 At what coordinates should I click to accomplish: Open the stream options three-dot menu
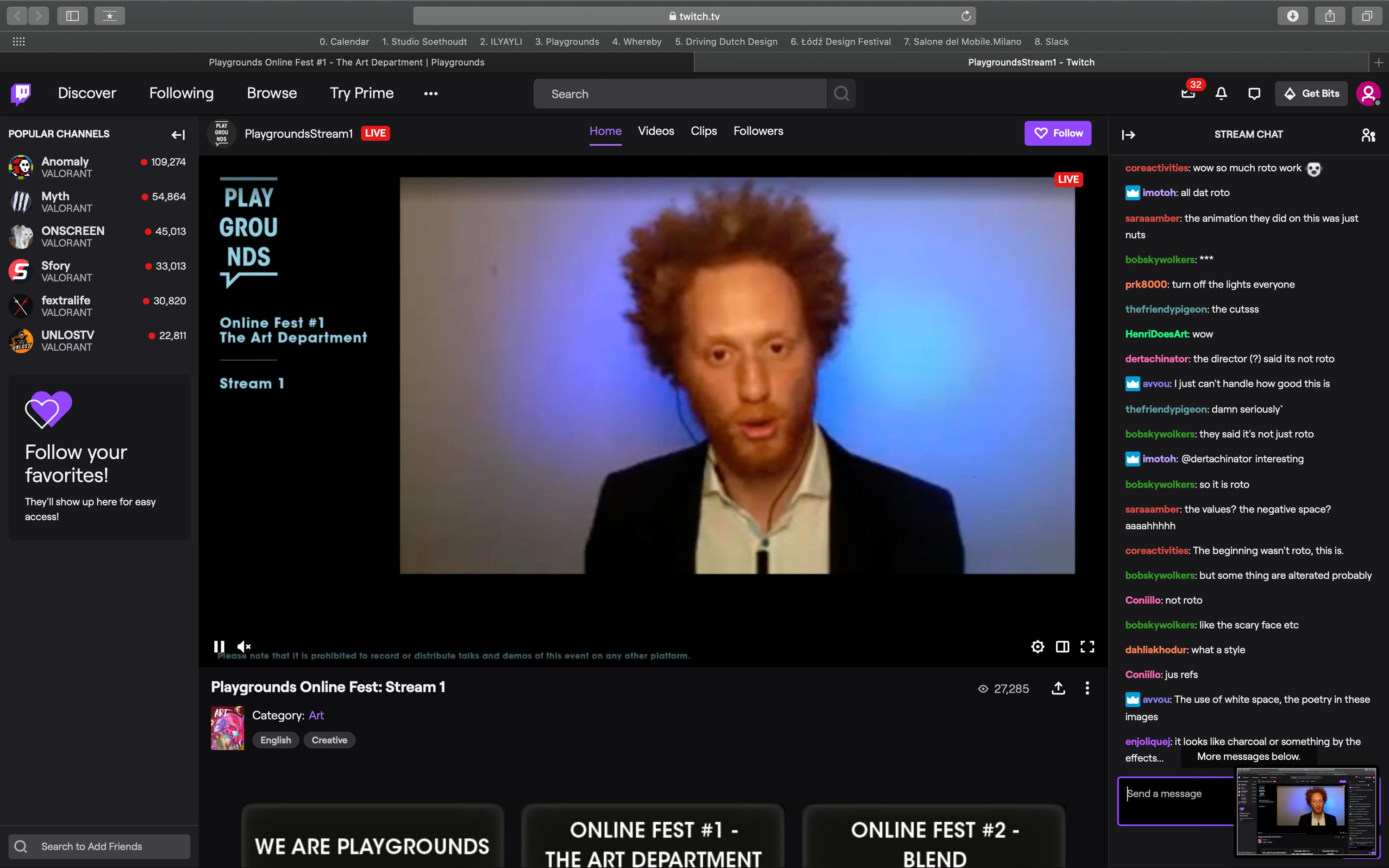coord(1087,688)
